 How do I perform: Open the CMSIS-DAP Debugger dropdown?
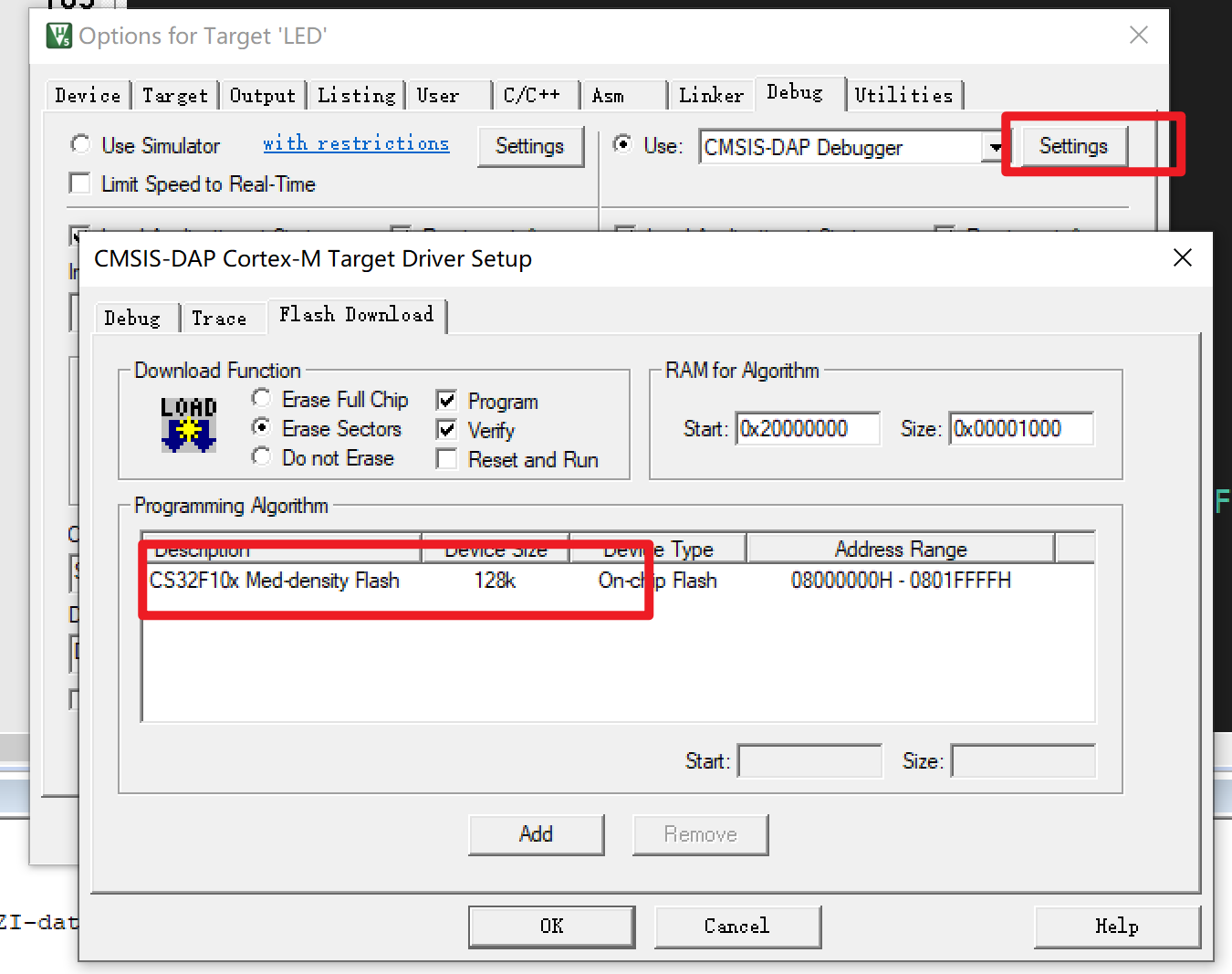(995, 147)
